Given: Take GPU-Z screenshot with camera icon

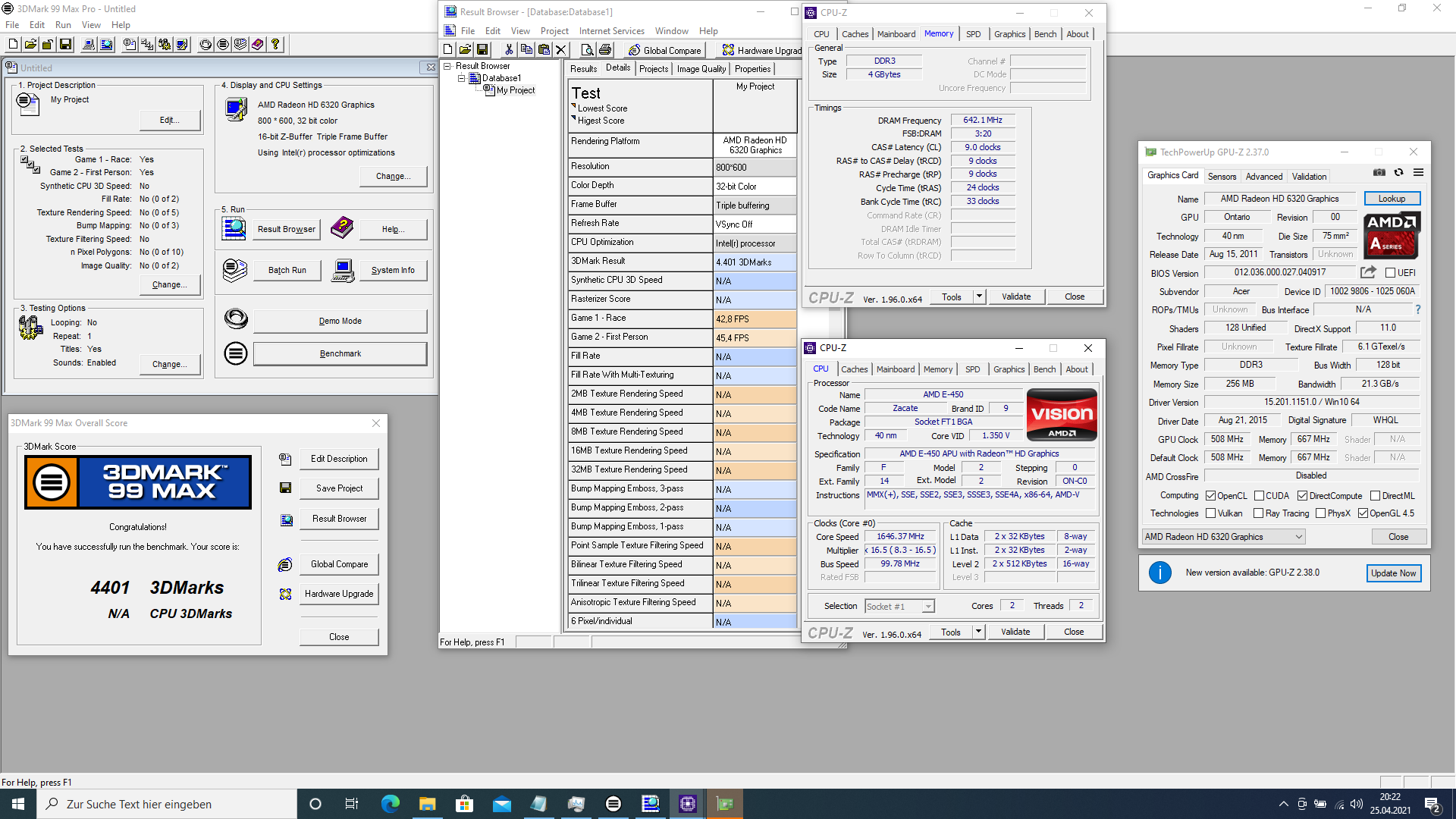Looking at the screenshot, I should click(1379, 173).
